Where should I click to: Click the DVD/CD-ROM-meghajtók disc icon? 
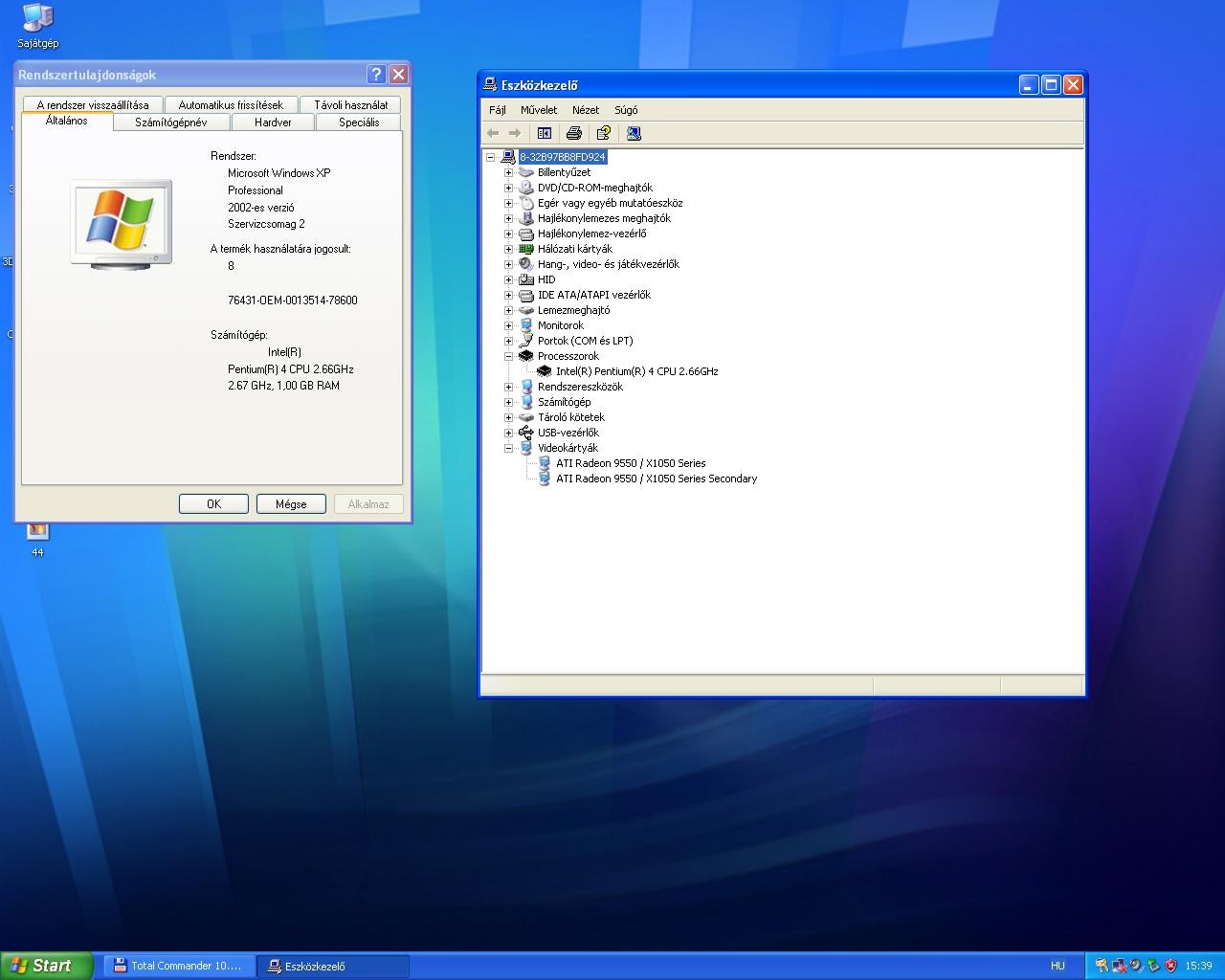525,188
